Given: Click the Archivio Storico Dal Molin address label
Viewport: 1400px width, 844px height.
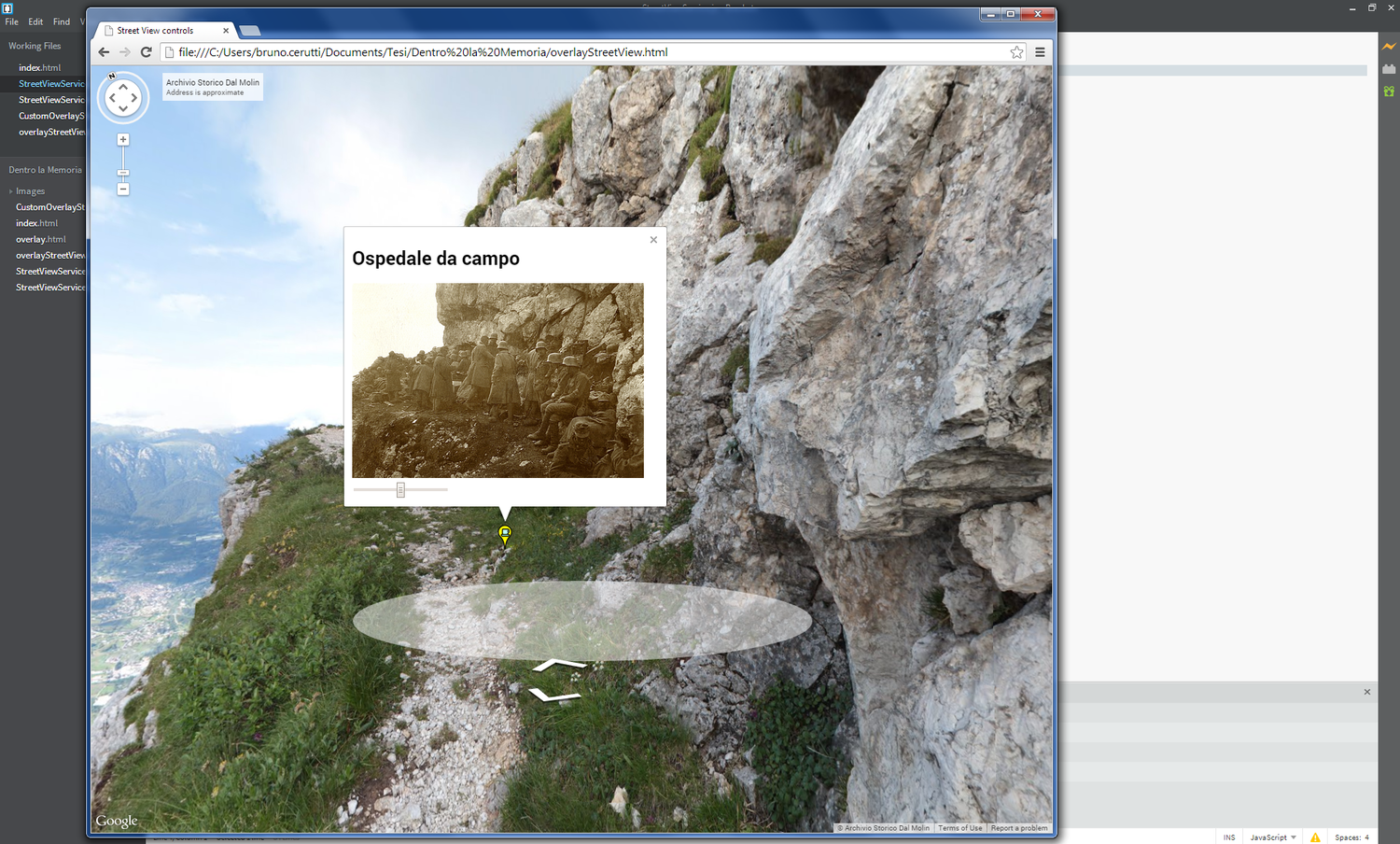Looking at the screenshot, I should pos(213,87).
